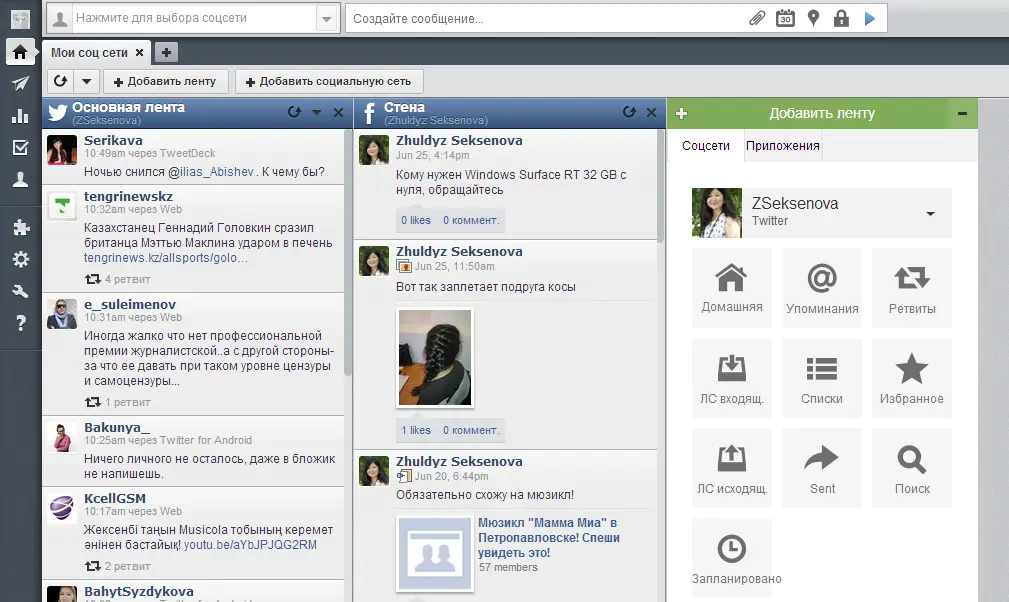Image resolution: width=1009 pixels, height=602 pixels.
Task: Click the refresh all streams button
Action: coord(60,81)
